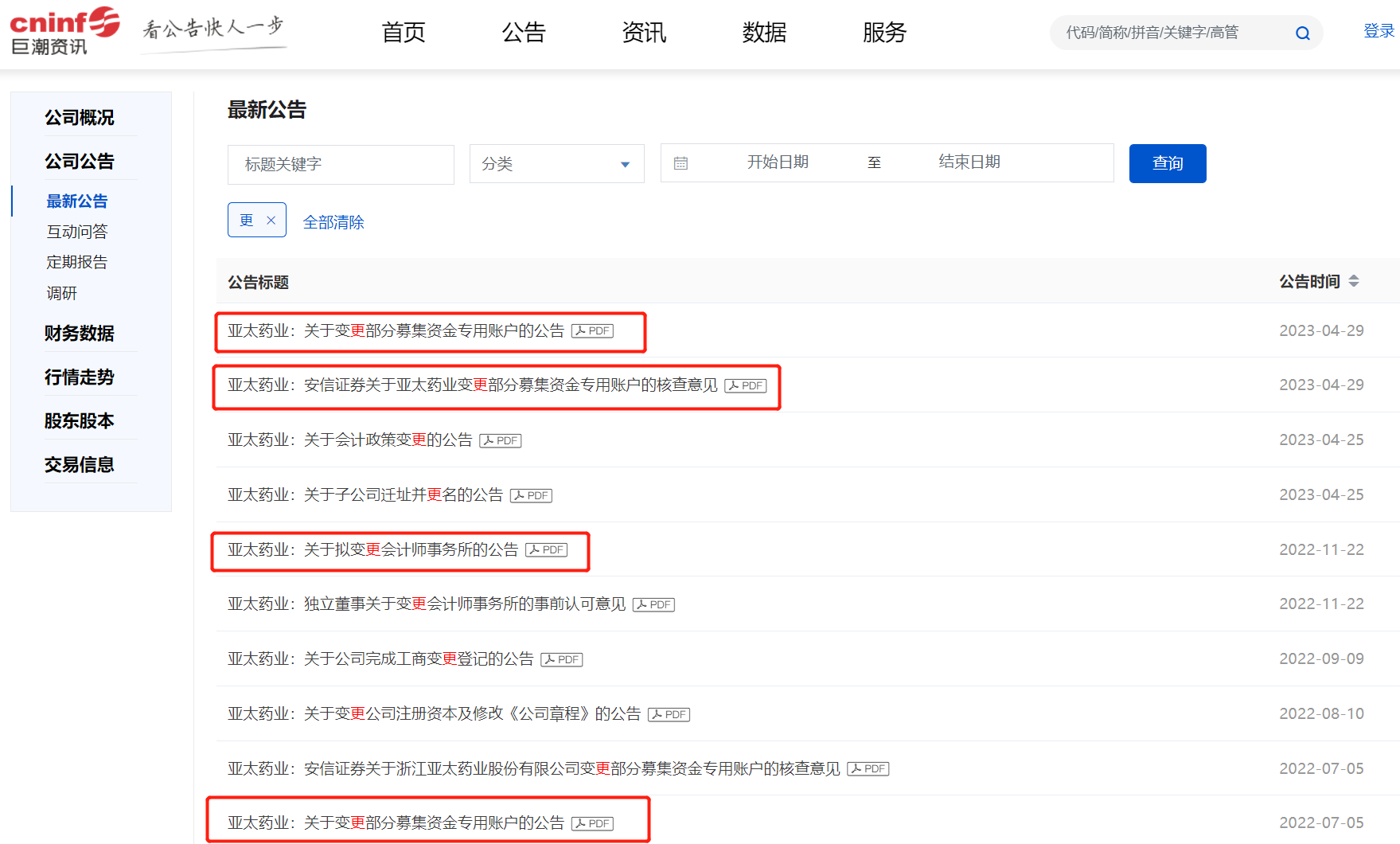Click the 登录 login link
Screen dimensions: 1400x844
click(1379, 31)
